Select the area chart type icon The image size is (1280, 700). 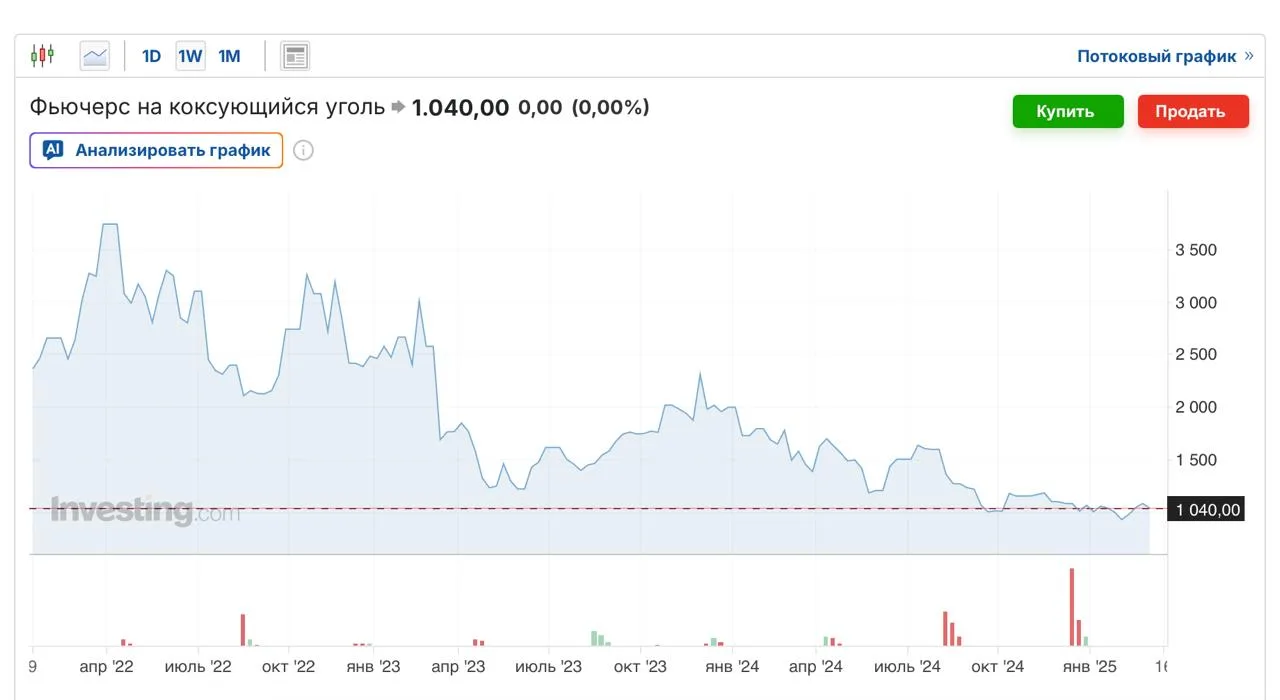coord(95,56)
